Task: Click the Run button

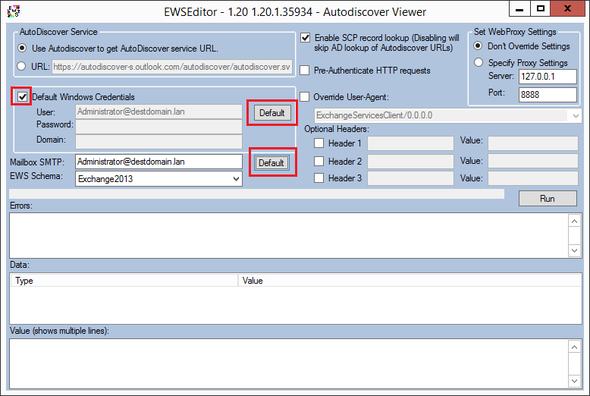Action: point(547,198)
